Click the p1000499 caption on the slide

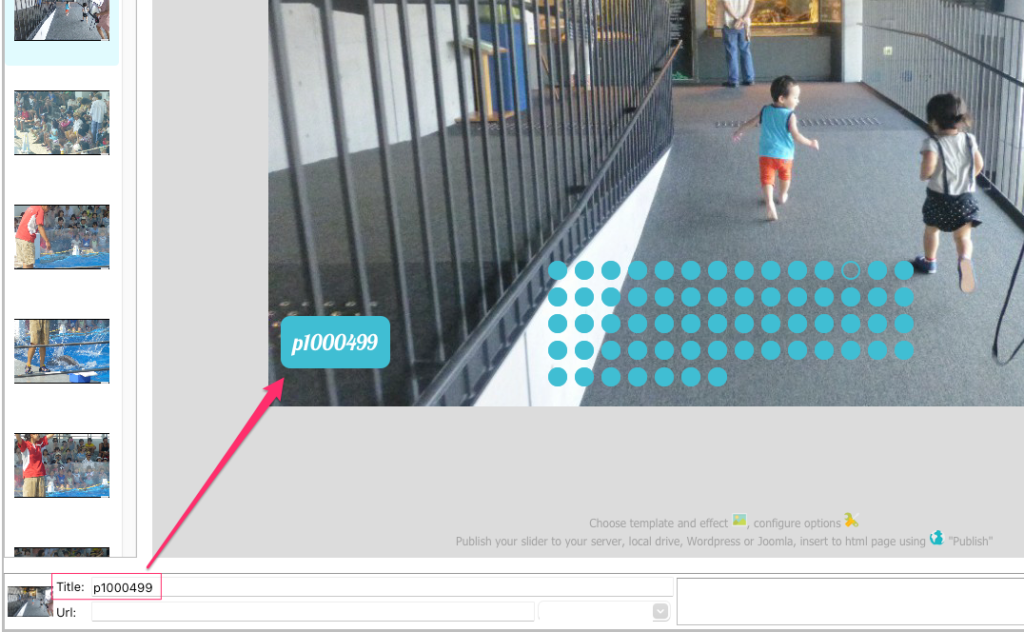point(335,343)
